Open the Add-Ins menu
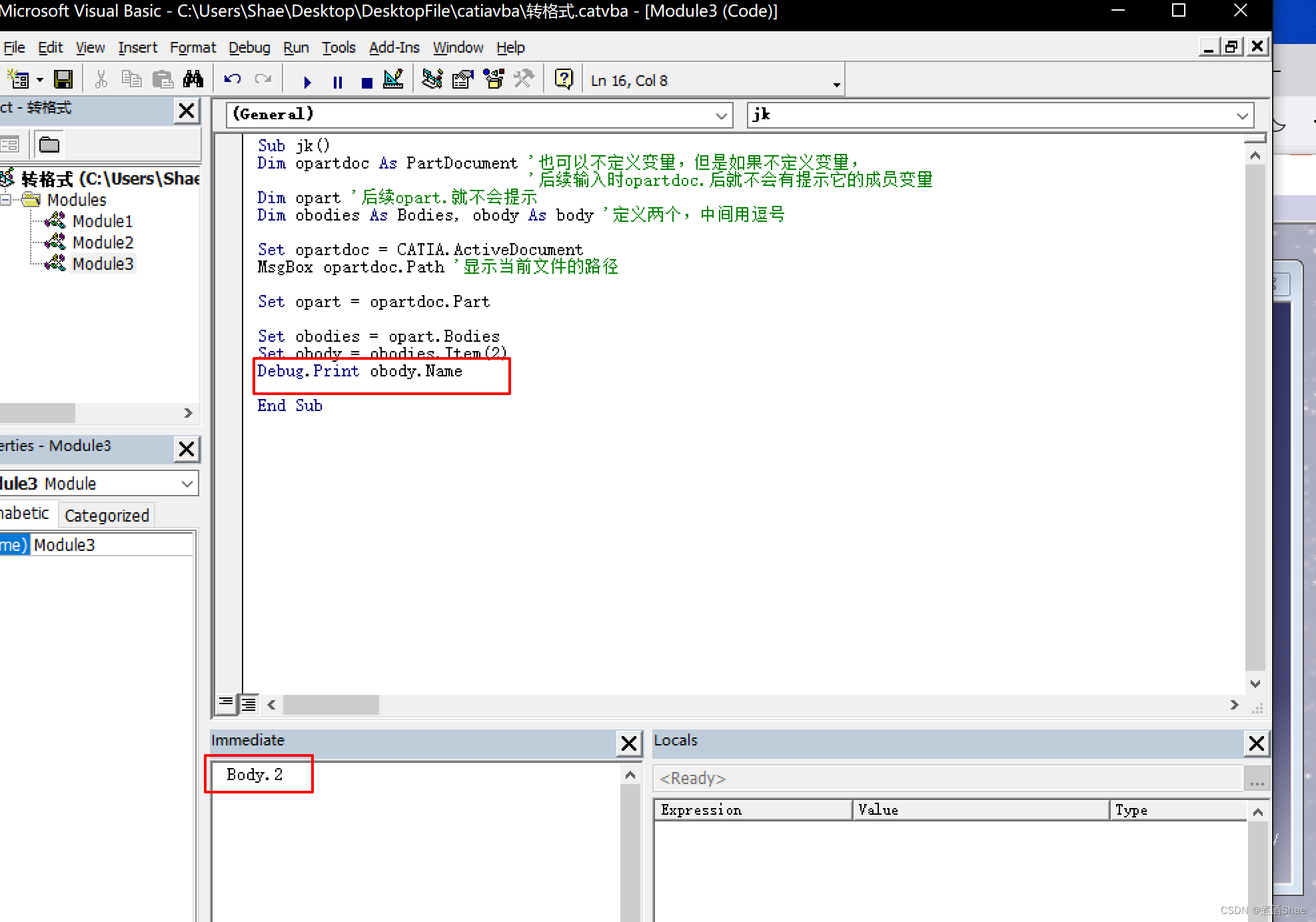 (x=394, y=47)
